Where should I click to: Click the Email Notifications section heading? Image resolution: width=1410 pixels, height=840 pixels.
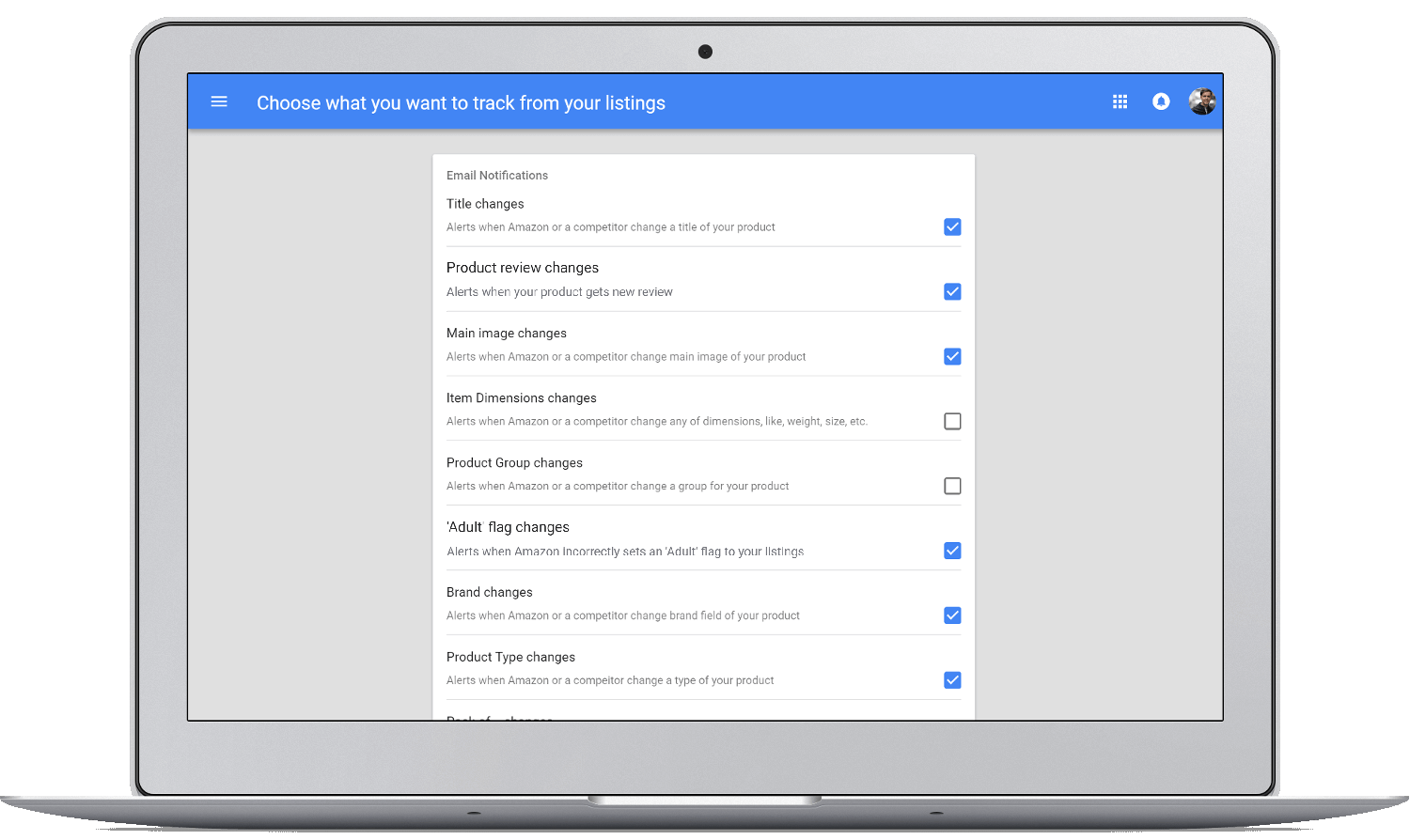(496, 176)
